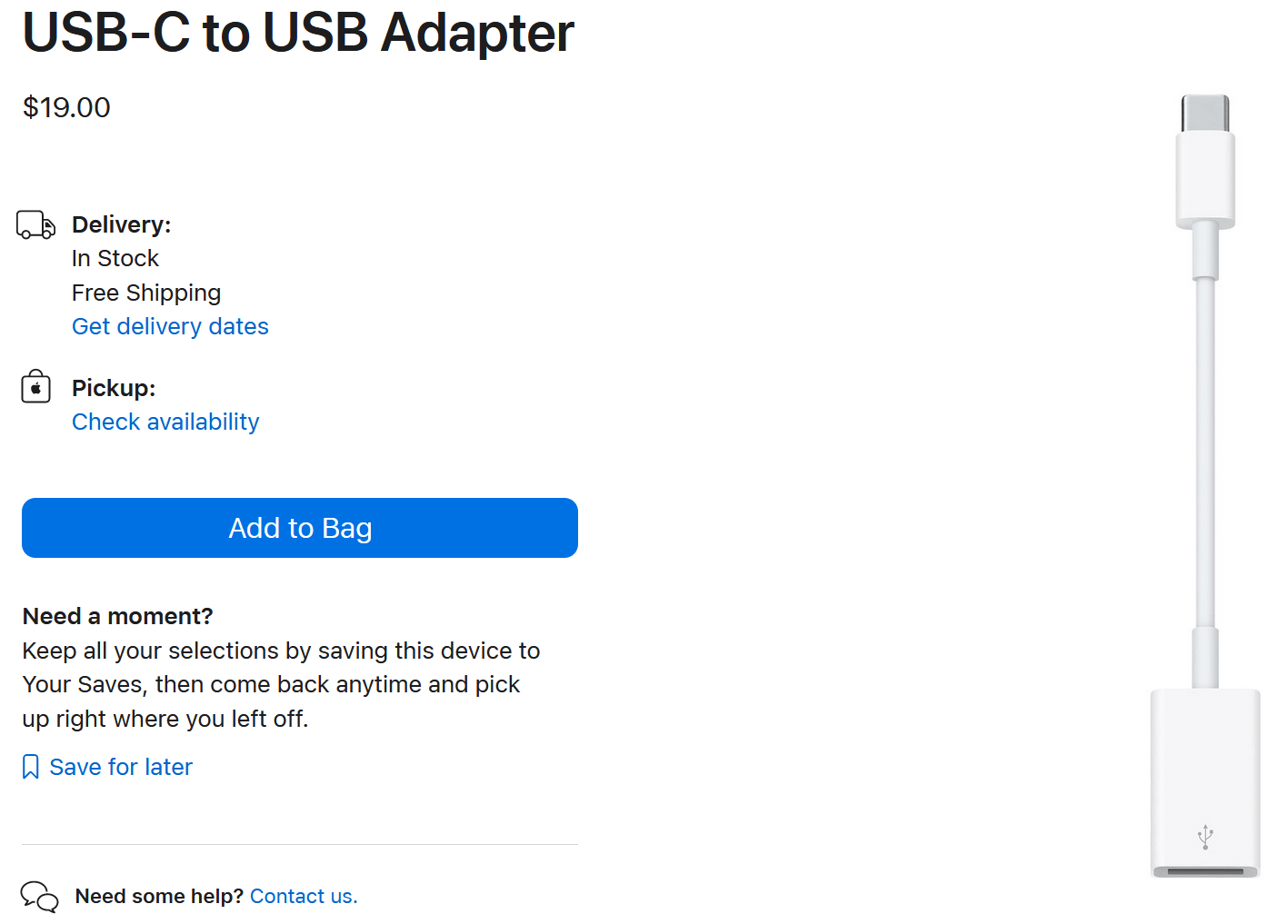Image resolution: width=1288 pixels, height=924 pixels.
Task: Click the USB trident symbol on the adapter
Action: (1205, 837)
